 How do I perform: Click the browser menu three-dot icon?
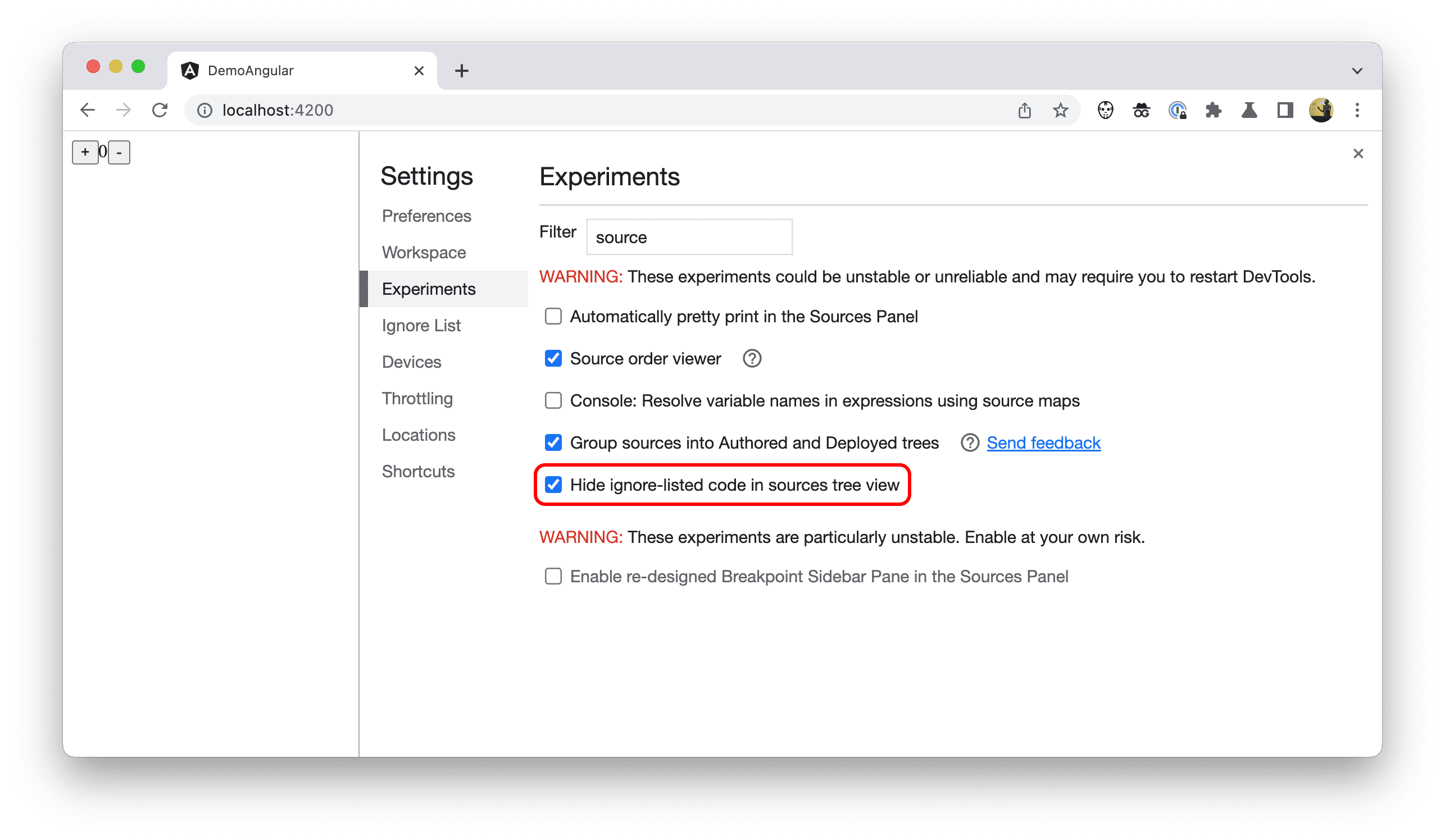1358,110
